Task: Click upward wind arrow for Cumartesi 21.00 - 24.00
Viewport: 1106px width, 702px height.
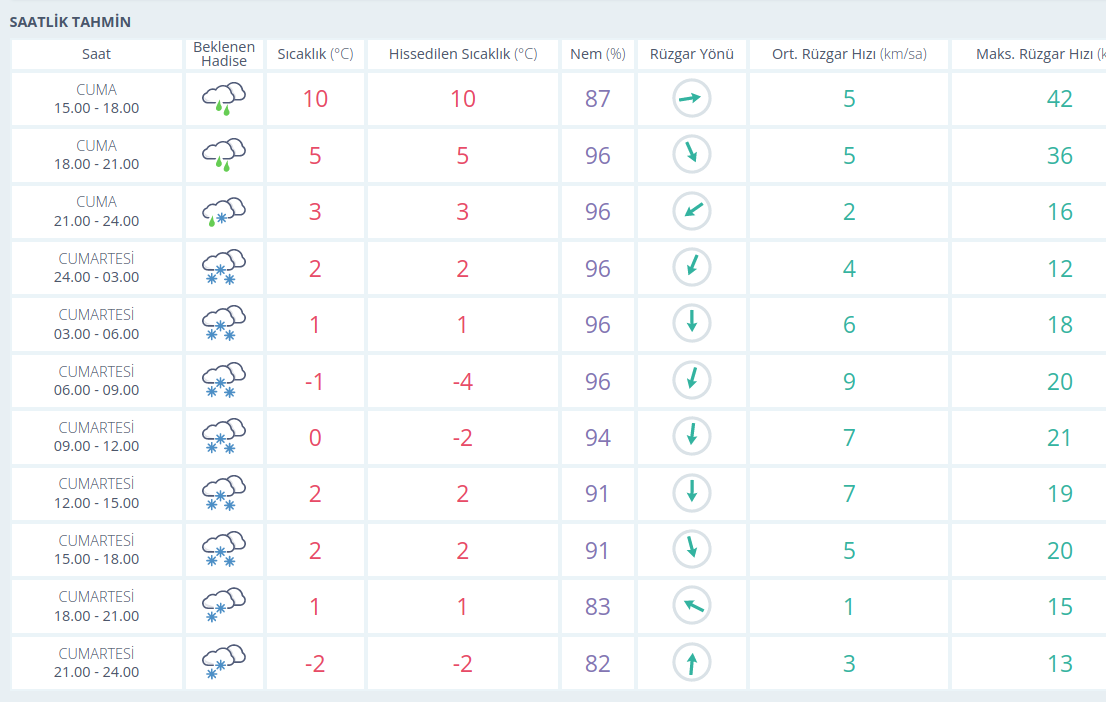Action: click(x=691, y=663)
